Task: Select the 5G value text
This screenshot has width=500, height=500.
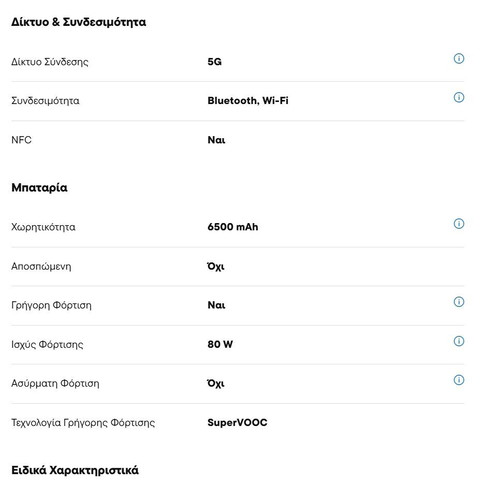Action: 215,62
